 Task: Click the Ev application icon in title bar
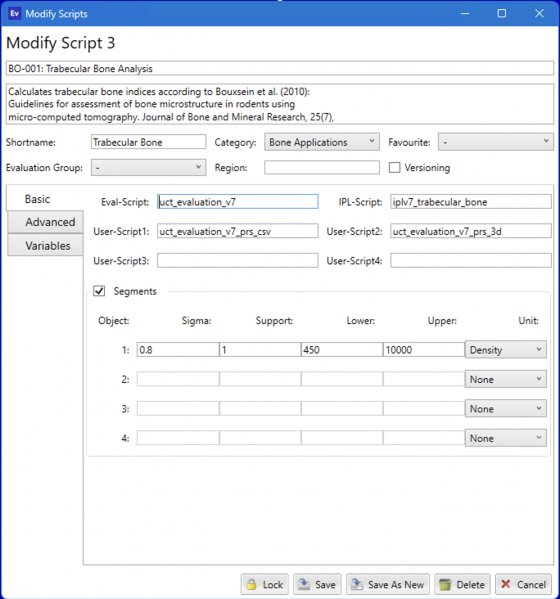(x=15, y=14)
